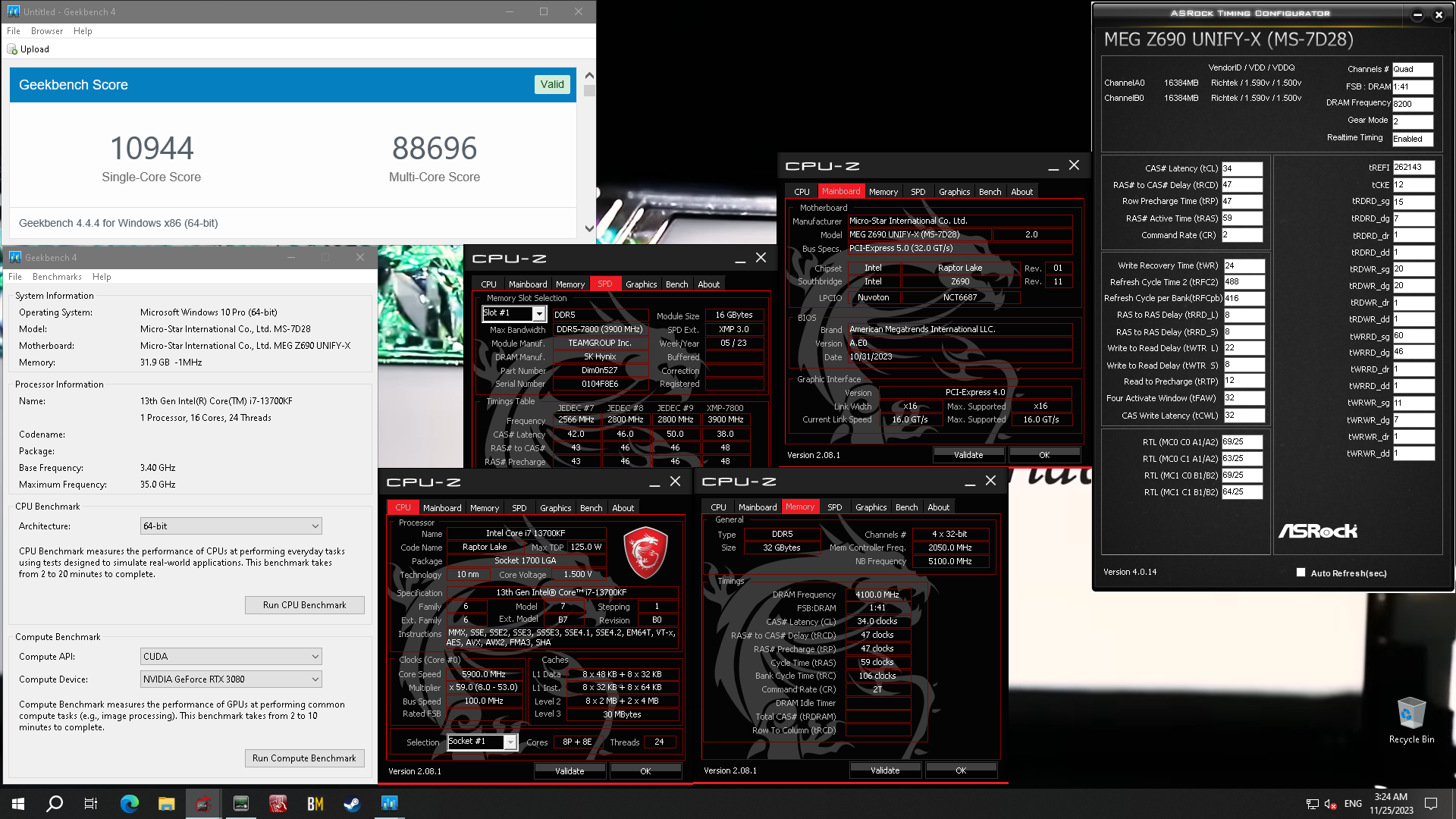Open the BM benchmark taskbar app
The width and height of the screenshot is (1456, 819).
315,804
